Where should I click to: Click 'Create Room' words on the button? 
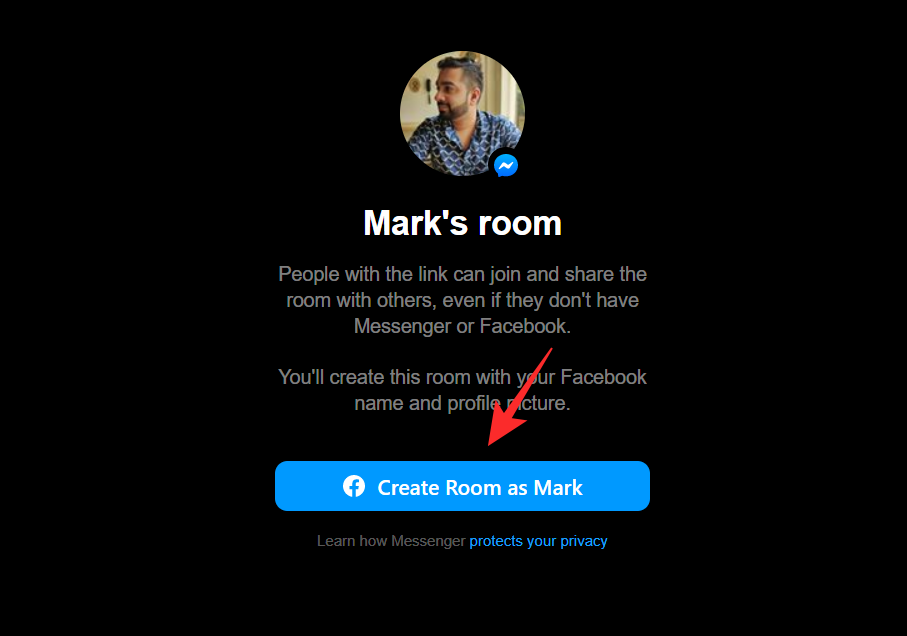point(440,487)
